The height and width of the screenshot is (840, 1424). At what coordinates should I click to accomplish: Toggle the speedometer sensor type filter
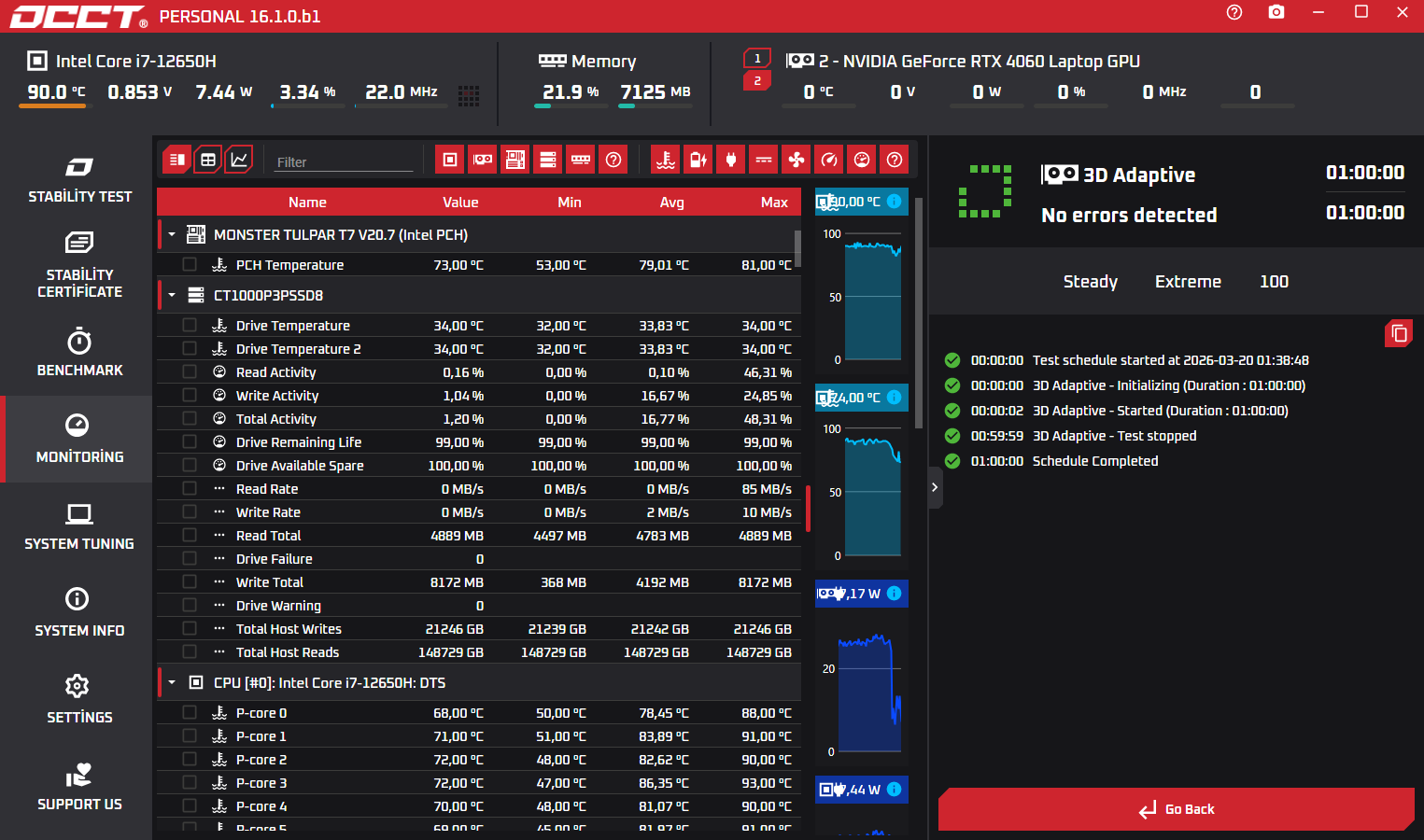pos(829,160)
